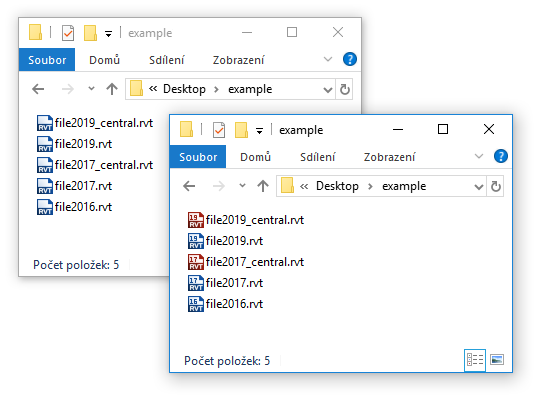This screenshot has width=537, height=396.
Task: Open the Zobrazení tab in front window
Action: [389, 157]
